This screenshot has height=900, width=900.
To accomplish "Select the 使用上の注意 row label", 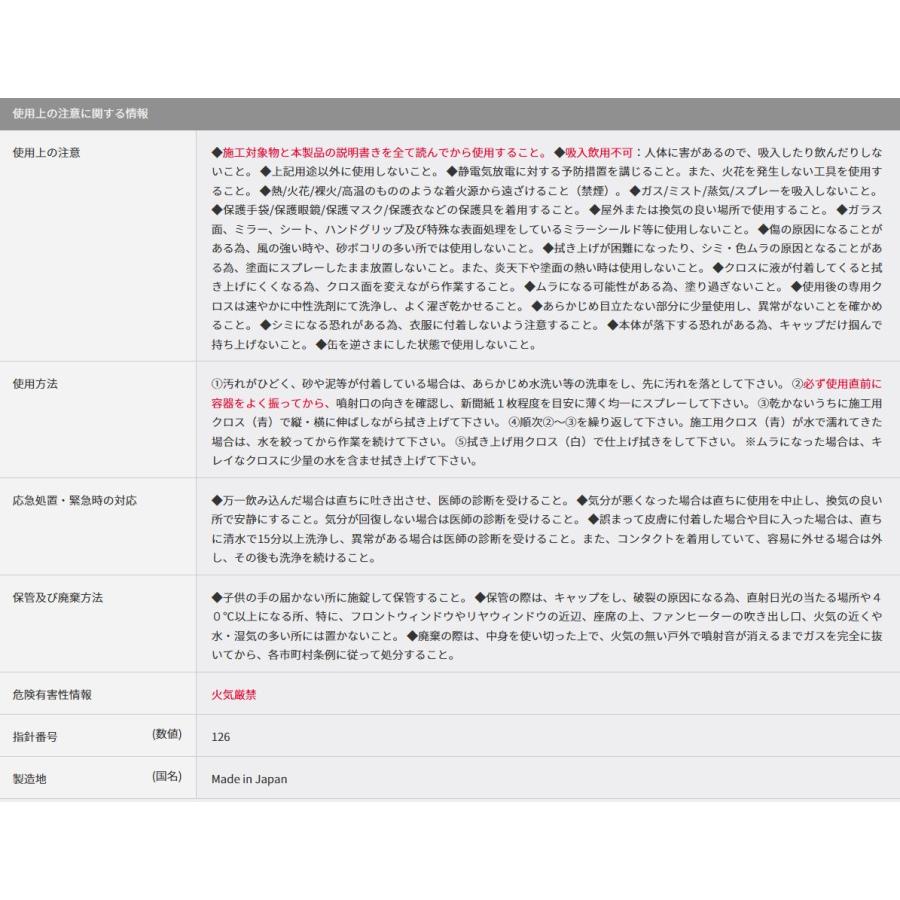I will (46, 153).
